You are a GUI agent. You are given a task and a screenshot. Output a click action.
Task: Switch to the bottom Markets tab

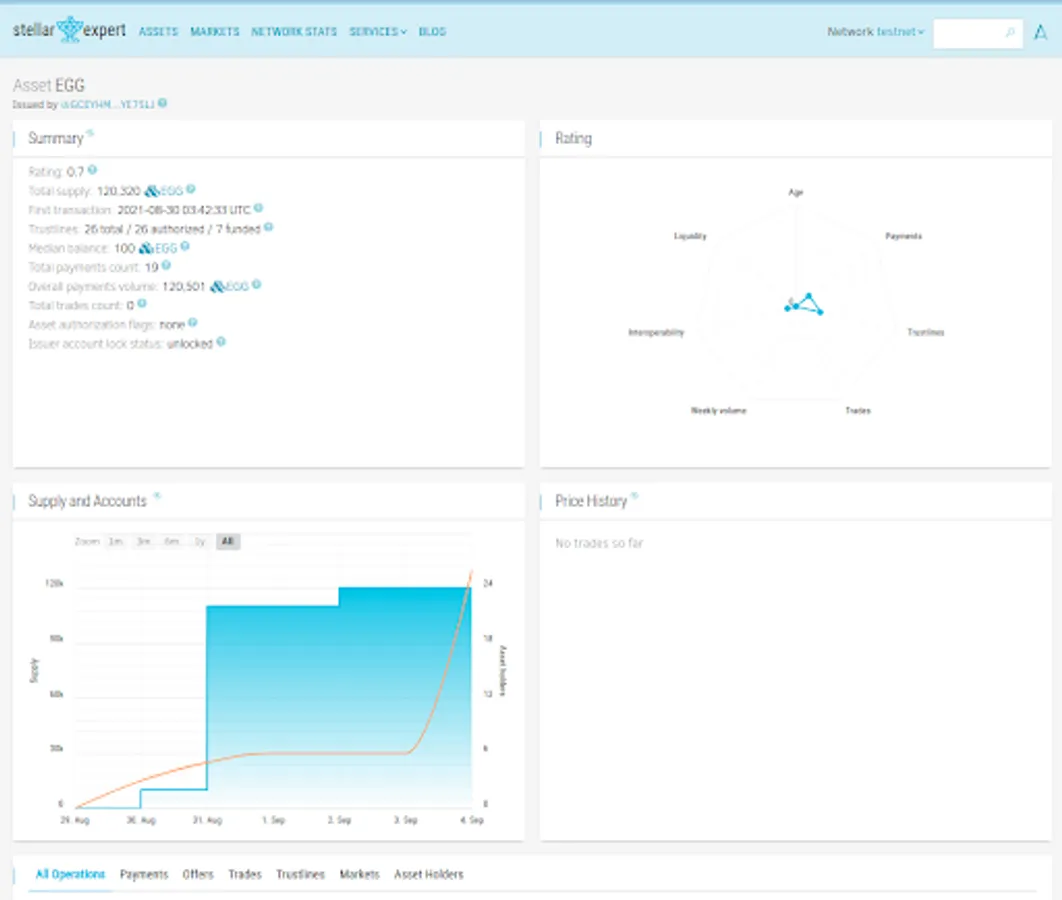[359, 874]
